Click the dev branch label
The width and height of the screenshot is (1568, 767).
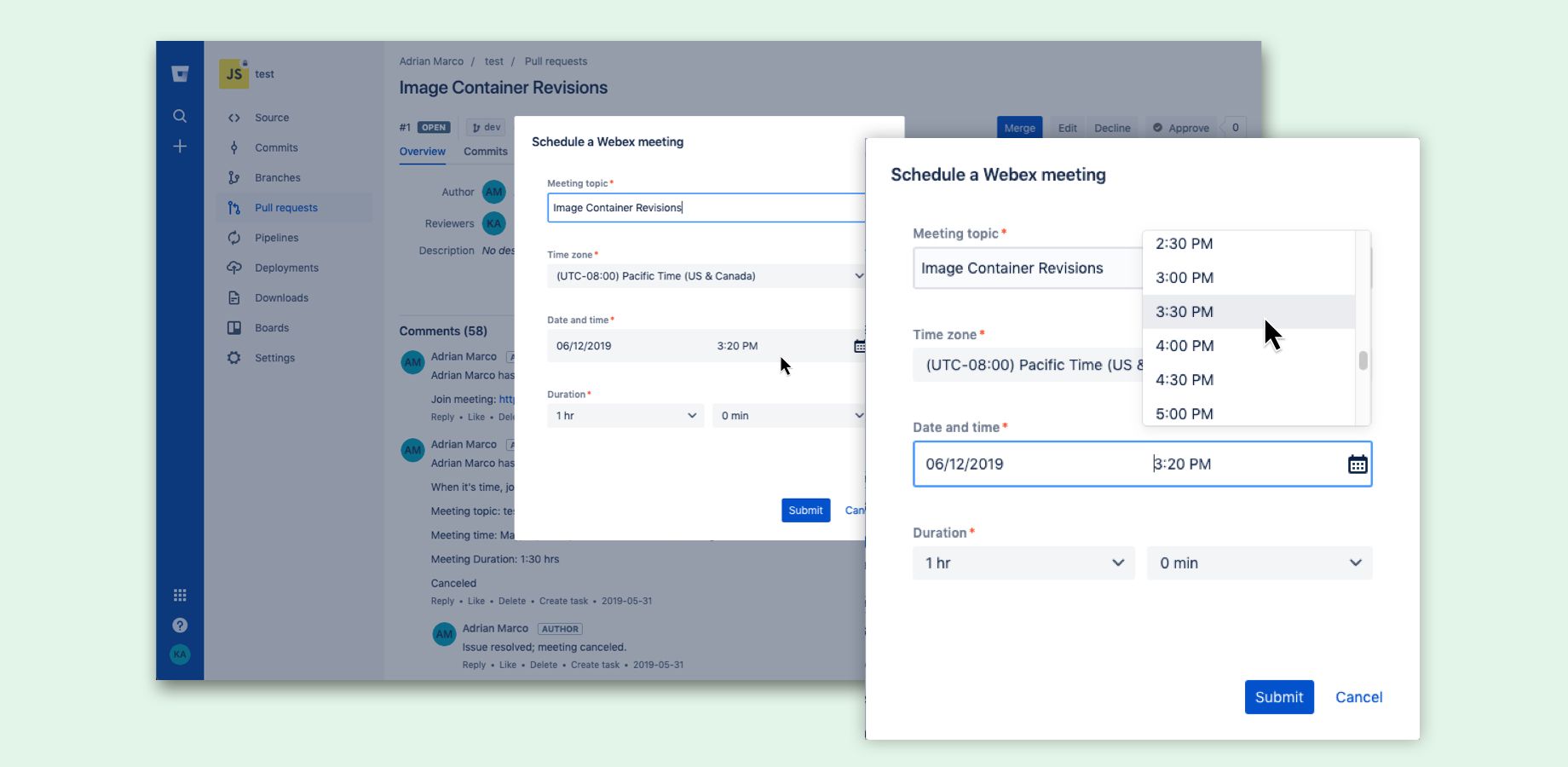point(487,127)
